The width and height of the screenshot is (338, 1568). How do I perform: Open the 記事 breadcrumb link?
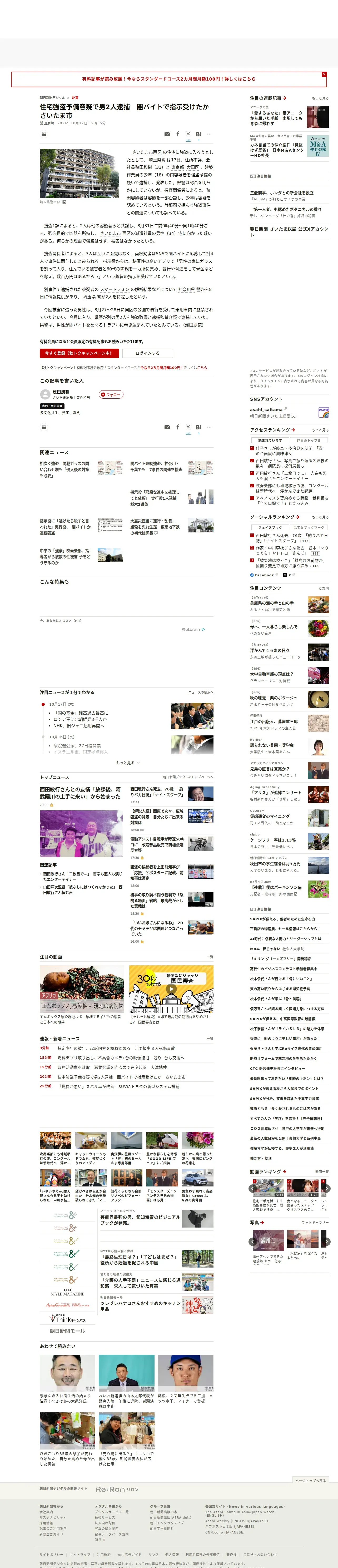[75, 97]
